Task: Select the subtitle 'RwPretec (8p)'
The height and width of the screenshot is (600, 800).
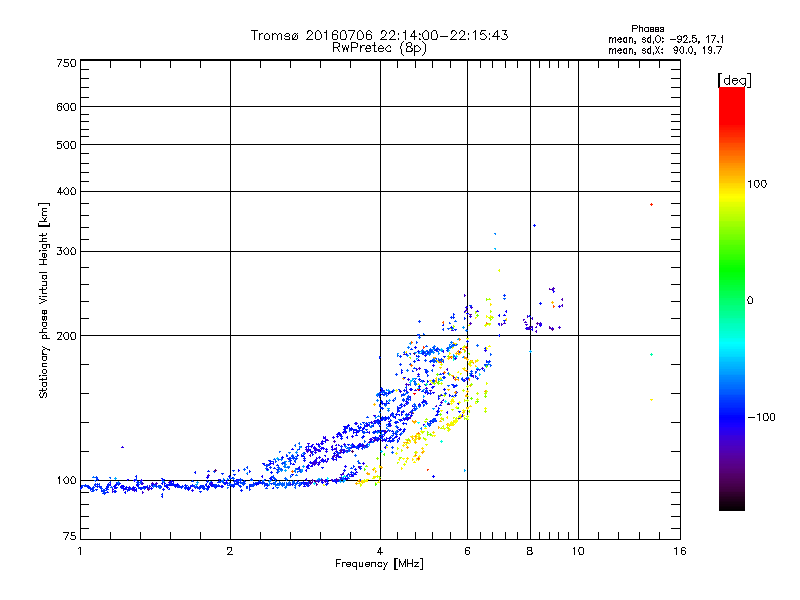Action: pyautogui.click(x=379, y=48)
